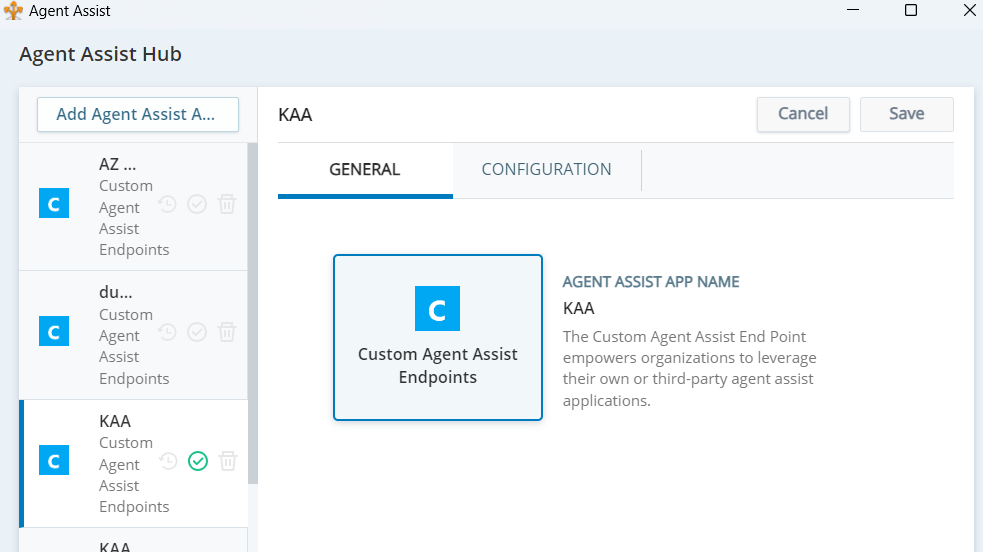This screenshot has width=983, height=552.
Task: Delete the du... agent assist app
Action: point(227,332)
